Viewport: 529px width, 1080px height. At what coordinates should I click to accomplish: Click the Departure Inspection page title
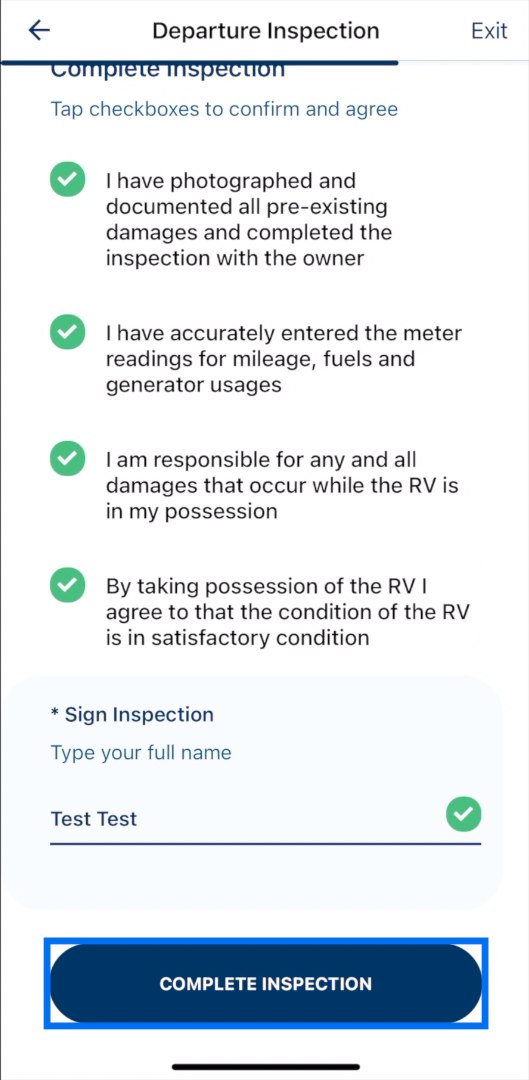click(266, 31)
